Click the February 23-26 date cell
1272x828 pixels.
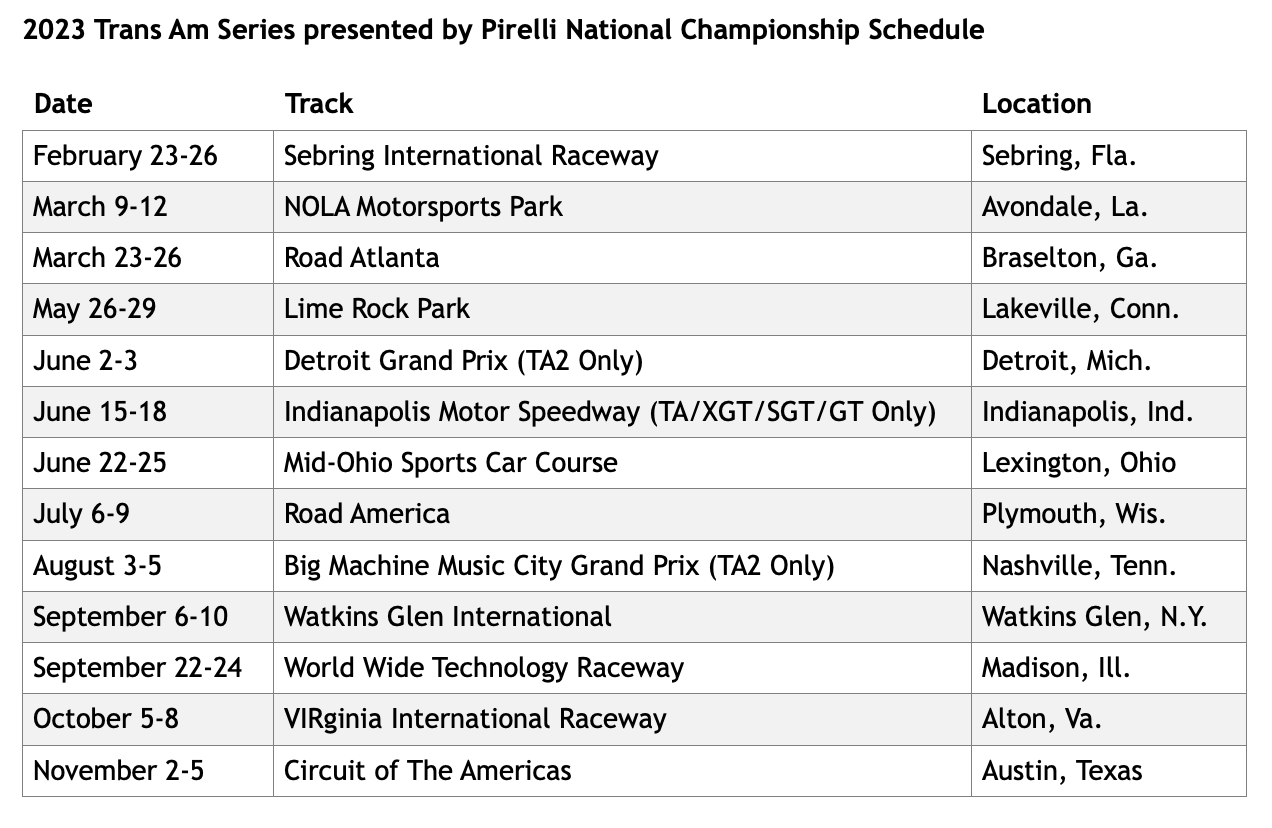125,156
